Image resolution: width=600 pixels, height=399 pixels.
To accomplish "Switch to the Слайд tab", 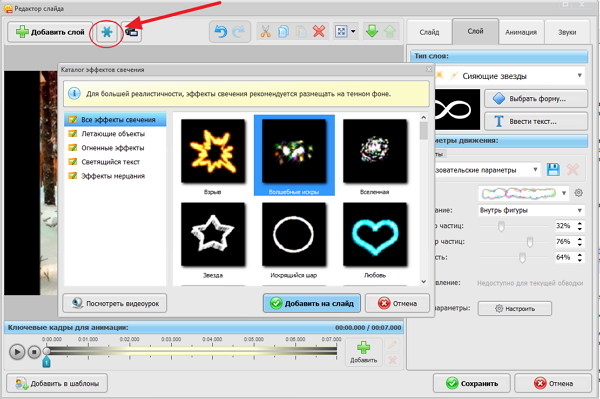I will pyautogui.click(x=429, y=32).
